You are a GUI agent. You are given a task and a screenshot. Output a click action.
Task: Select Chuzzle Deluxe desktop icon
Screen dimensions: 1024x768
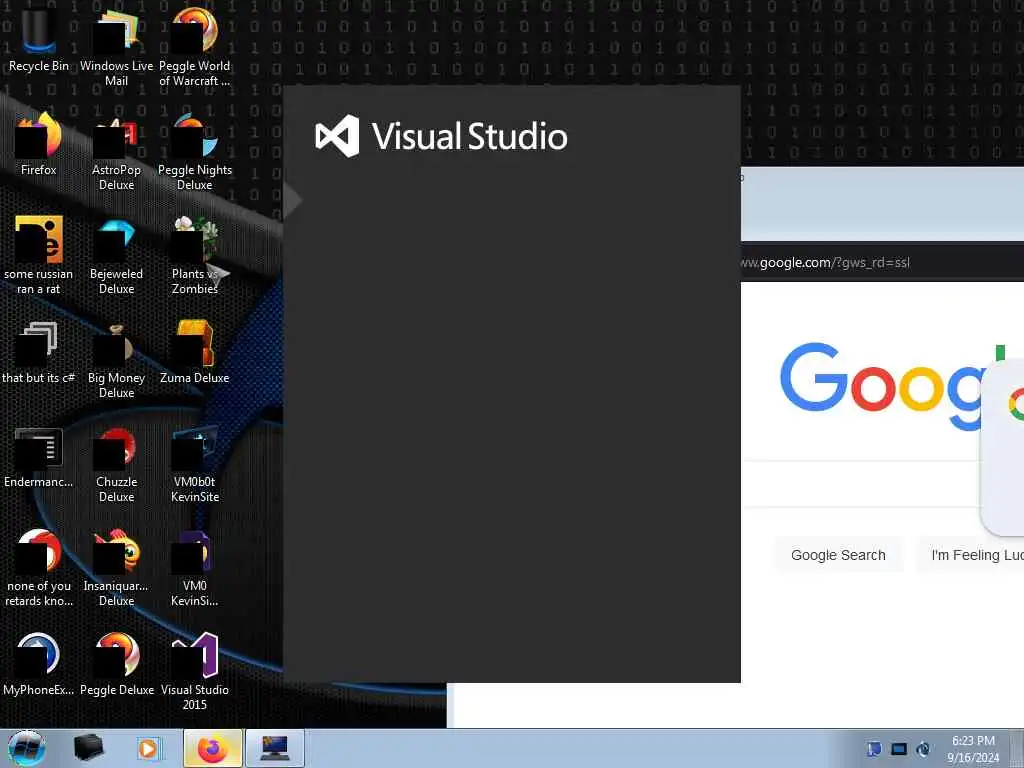pos(116,464)
